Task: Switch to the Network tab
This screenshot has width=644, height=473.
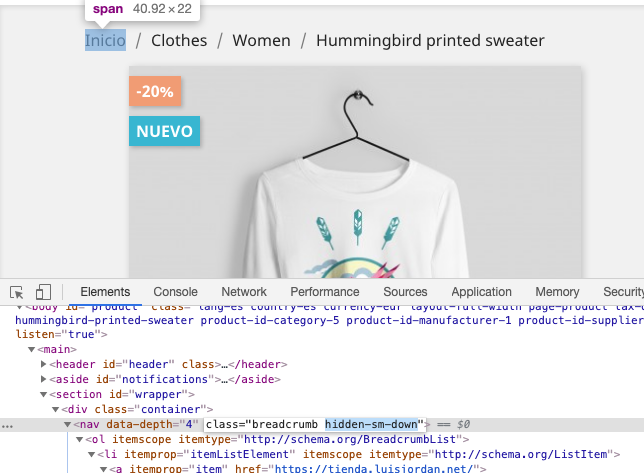Action: coord(244,292)
